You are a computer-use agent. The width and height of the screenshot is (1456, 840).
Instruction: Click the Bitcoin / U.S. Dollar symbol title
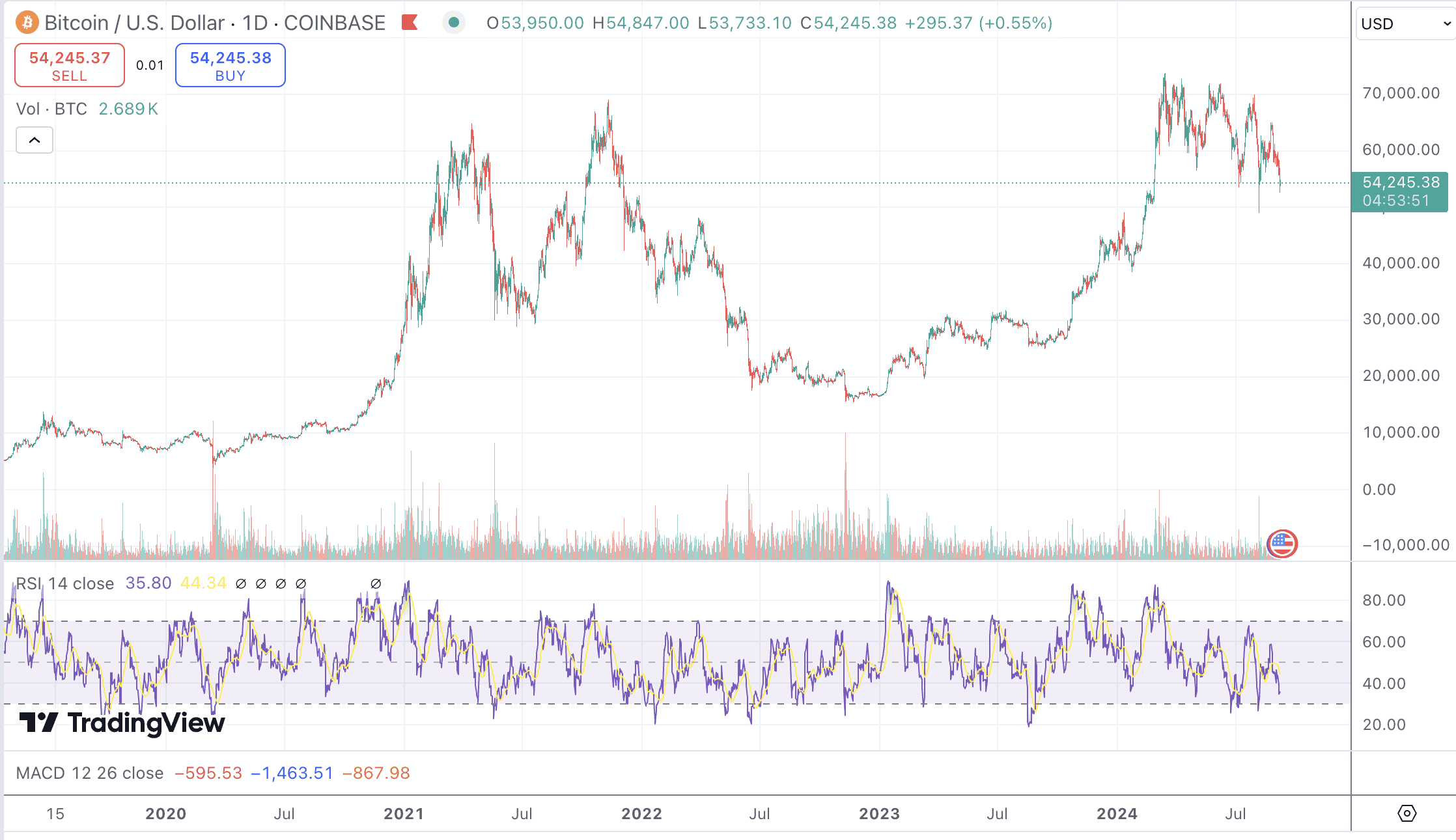click(135, 23)
